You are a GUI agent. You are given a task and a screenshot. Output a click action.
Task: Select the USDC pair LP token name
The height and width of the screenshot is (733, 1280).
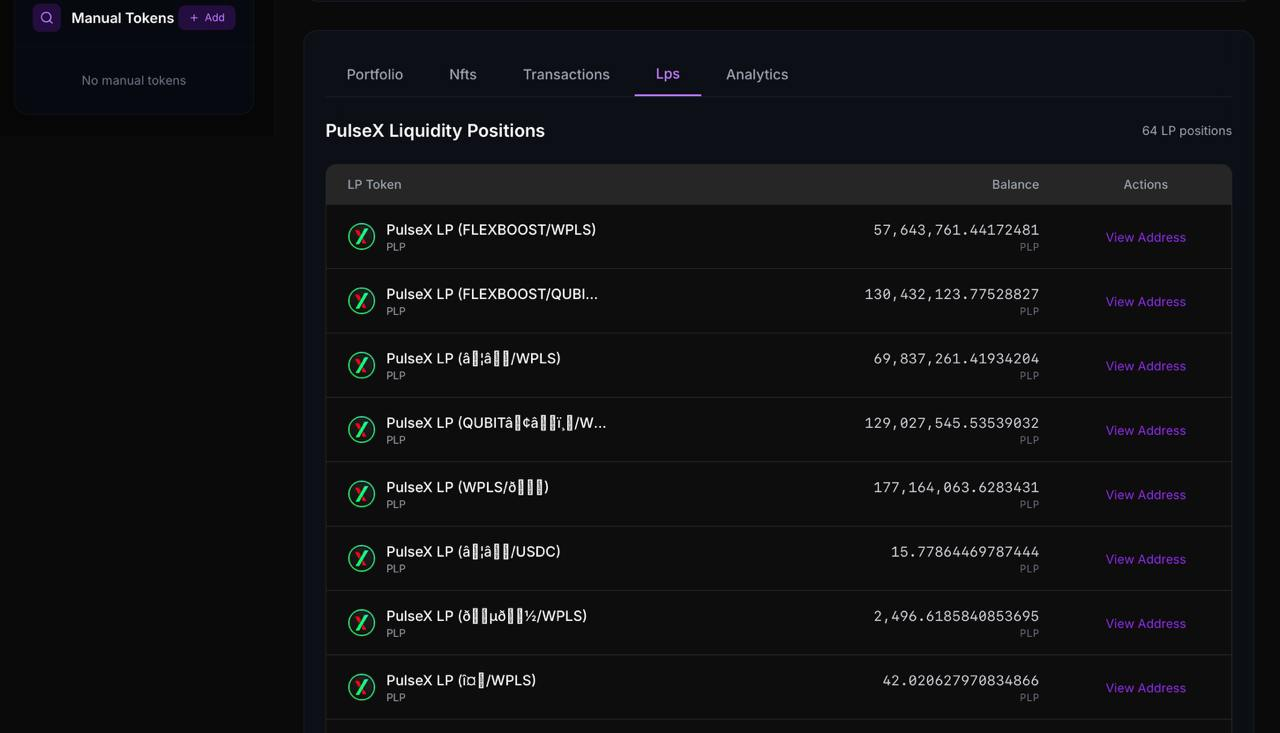pos(473,552)
